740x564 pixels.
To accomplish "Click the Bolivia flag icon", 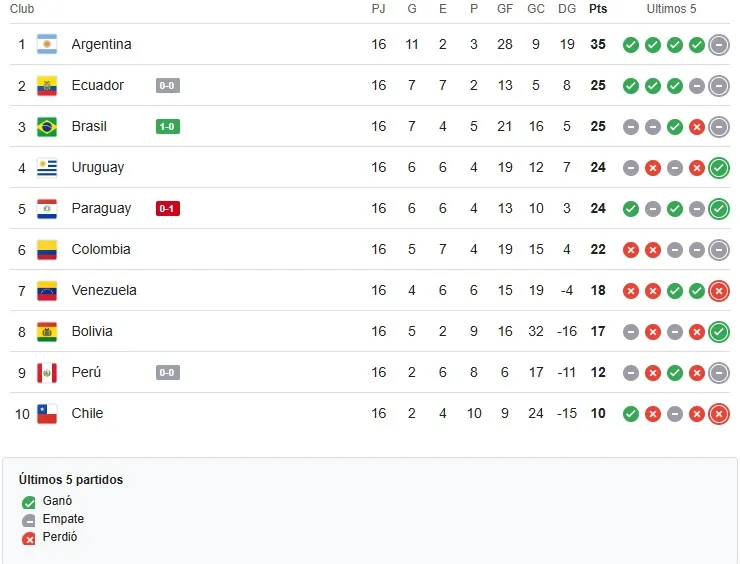I will 47,331.
